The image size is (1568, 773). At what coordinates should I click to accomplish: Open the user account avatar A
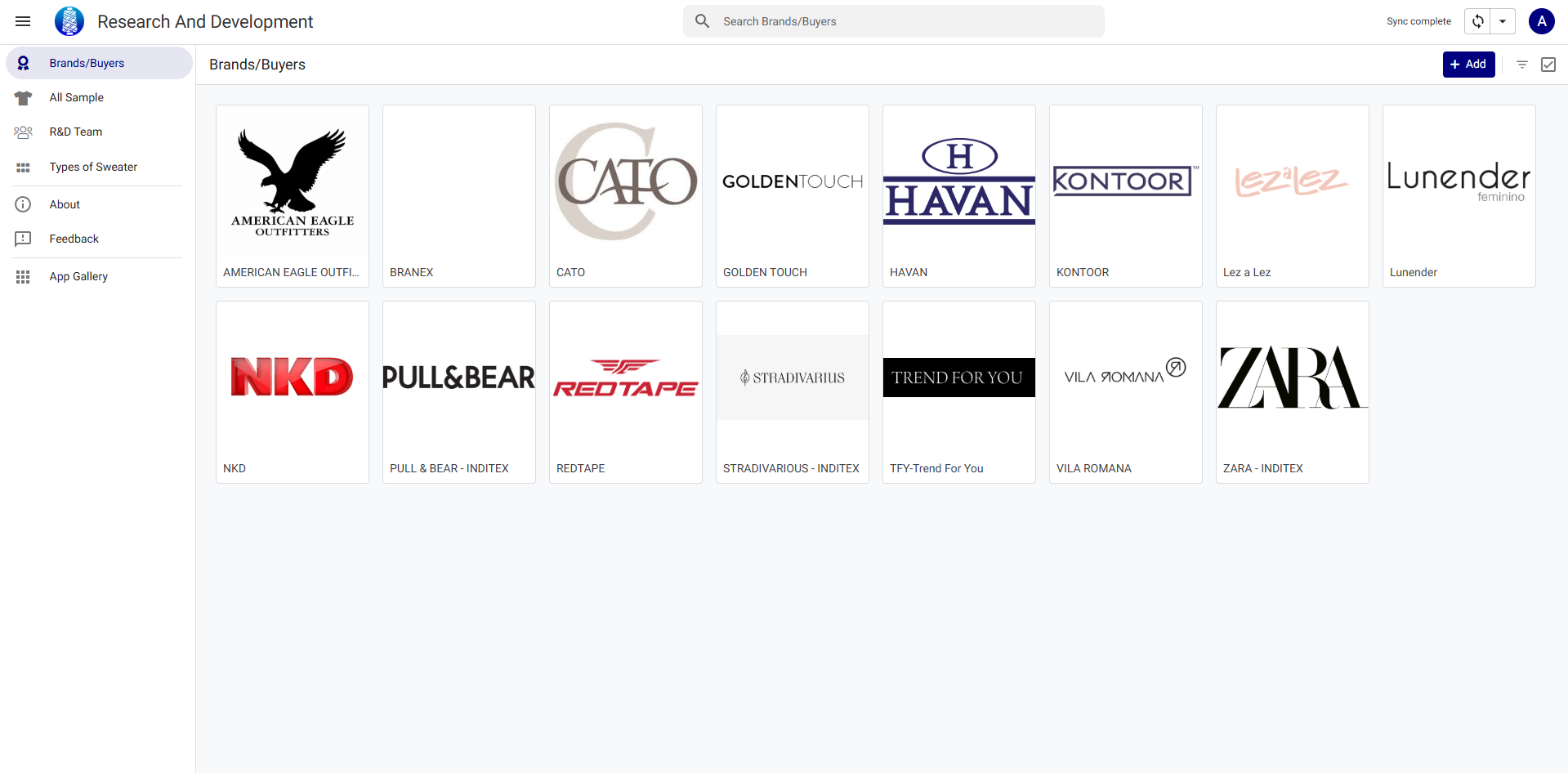[x=1541, y=21]
